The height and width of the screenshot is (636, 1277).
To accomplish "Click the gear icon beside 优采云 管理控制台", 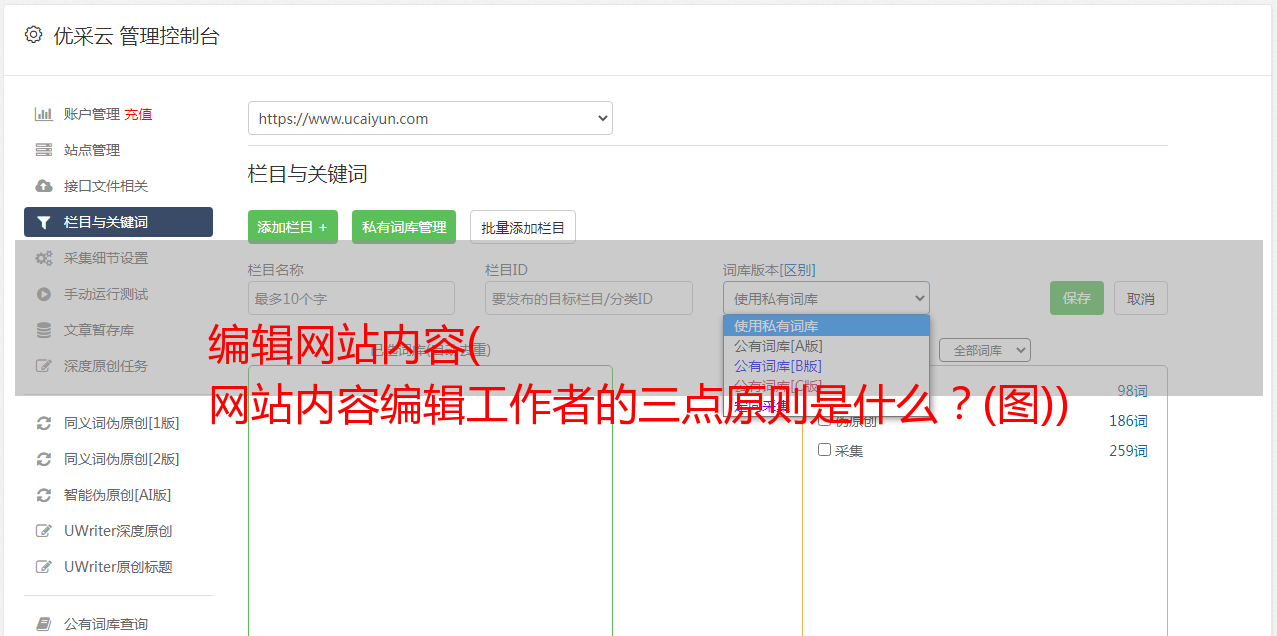I will pos(33,35).
